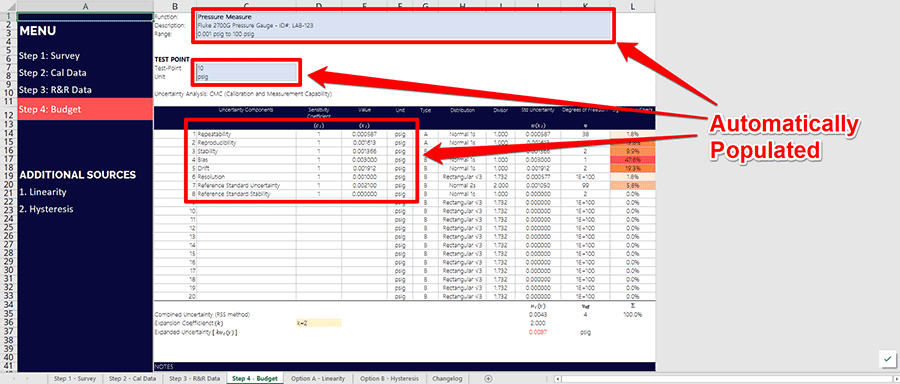Select column A header
The width and height of the screenshot is (900, 384).
click(x=85, y=6)
